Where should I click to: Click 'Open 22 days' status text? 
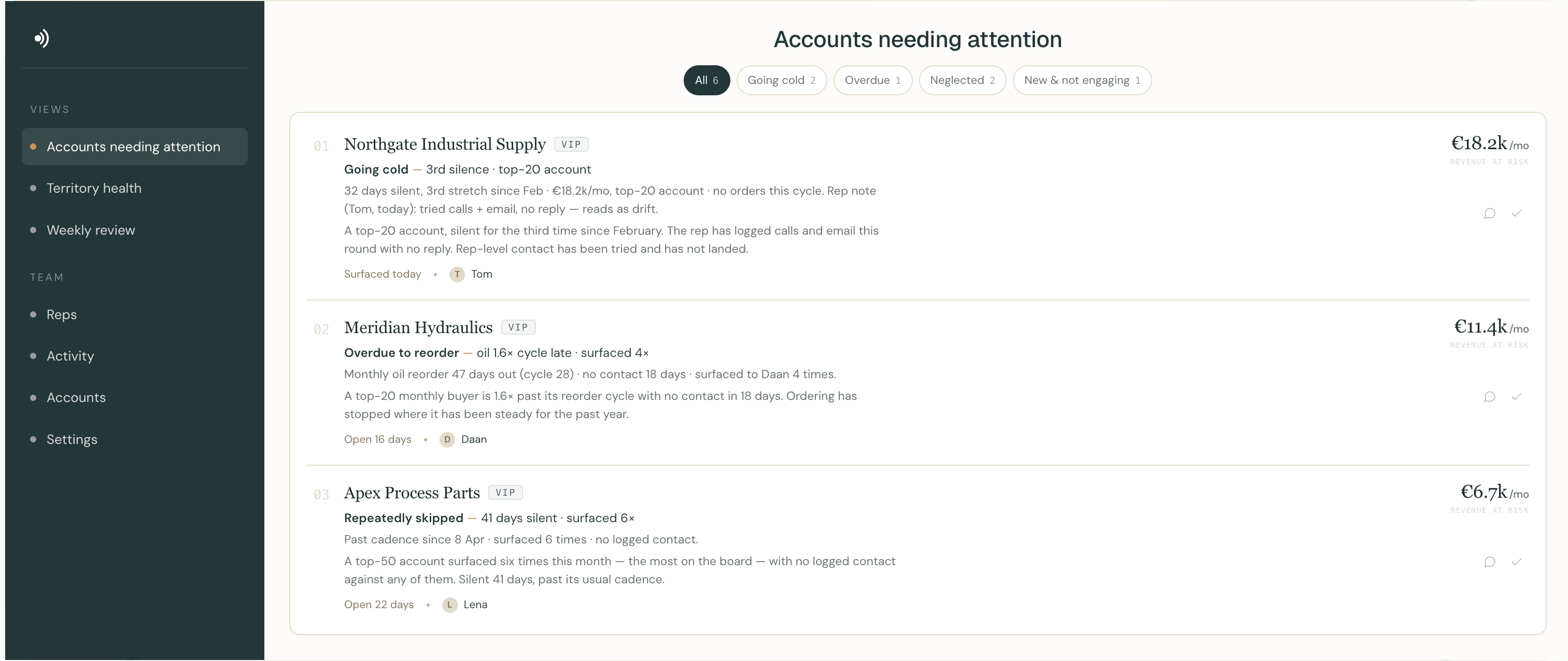[378, 605]
